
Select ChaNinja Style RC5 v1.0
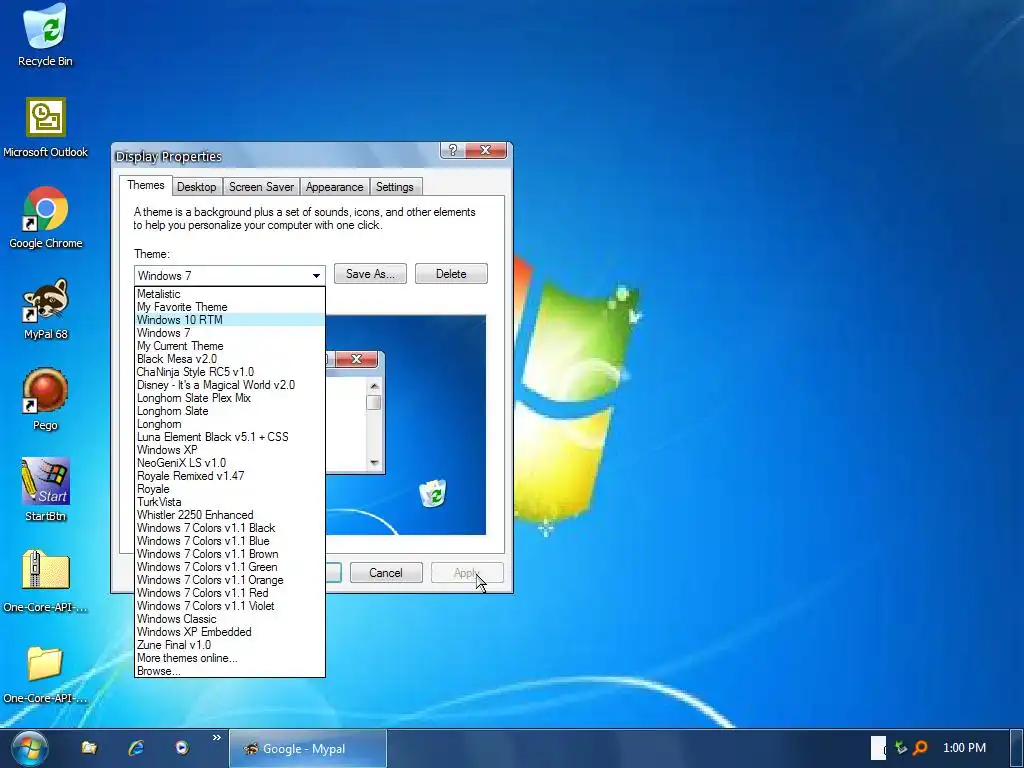pyautogui.click(x=230, y=372)
